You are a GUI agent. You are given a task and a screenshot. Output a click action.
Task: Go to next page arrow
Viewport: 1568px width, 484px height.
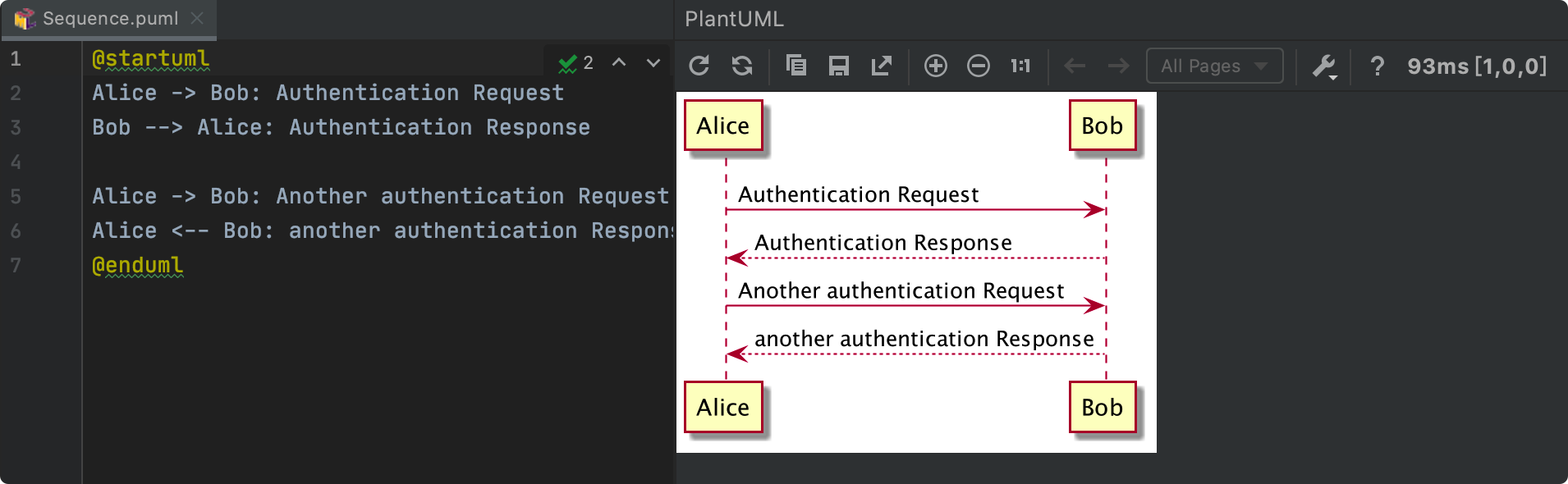point(1118,66)
